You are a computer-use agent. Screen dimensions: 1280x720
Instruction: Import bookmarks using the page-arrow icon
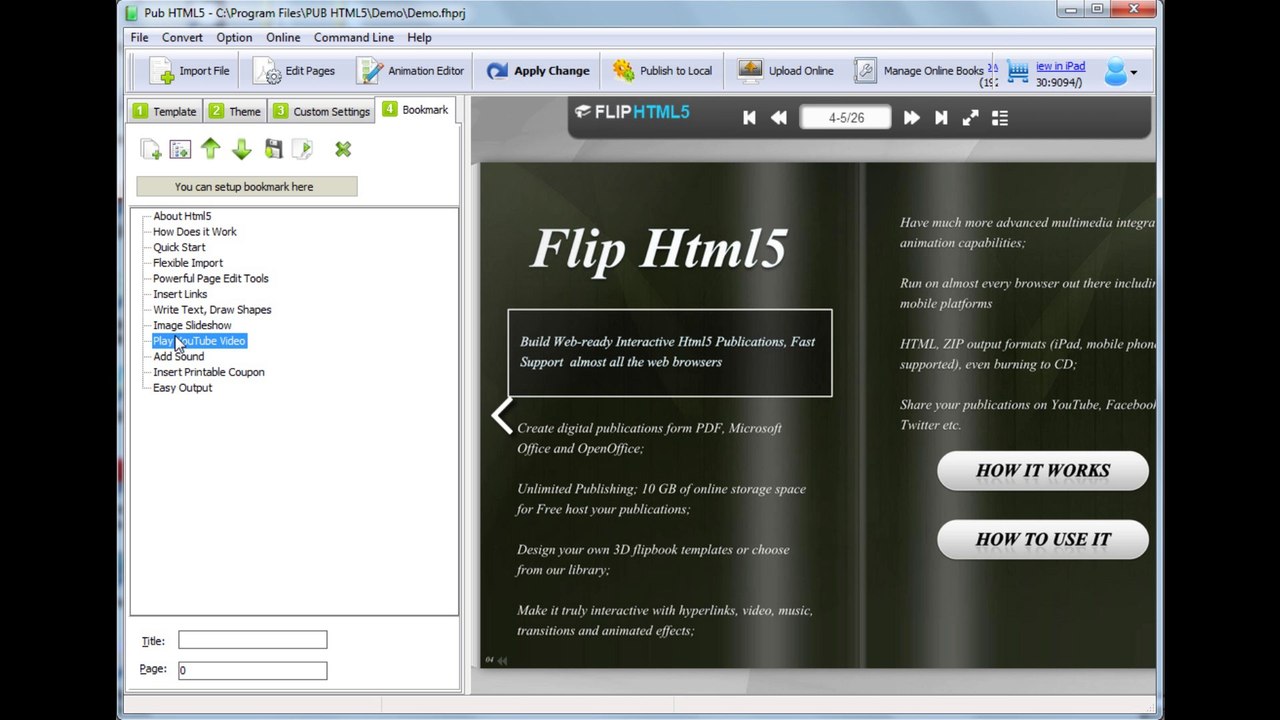tap(302, 149)
